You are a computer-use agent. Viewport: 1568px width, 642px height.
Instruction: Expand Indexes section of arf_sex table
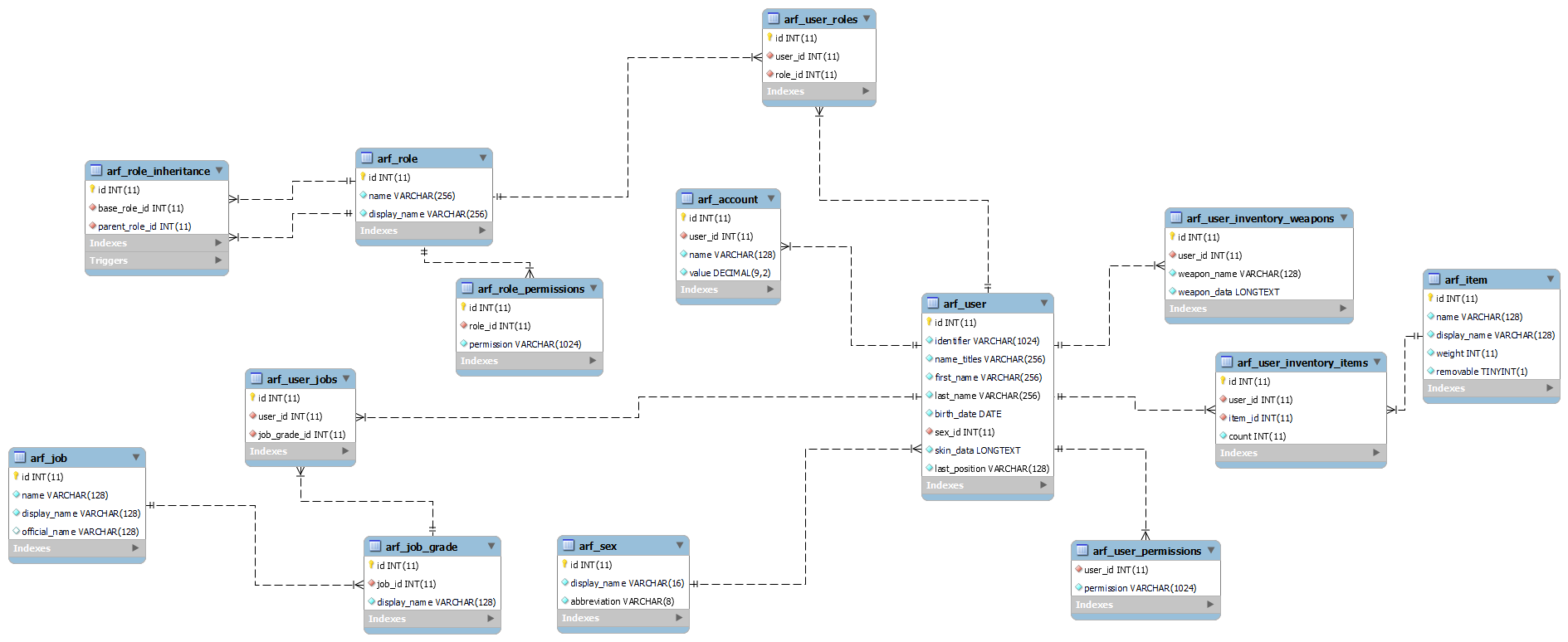point(680,618)
